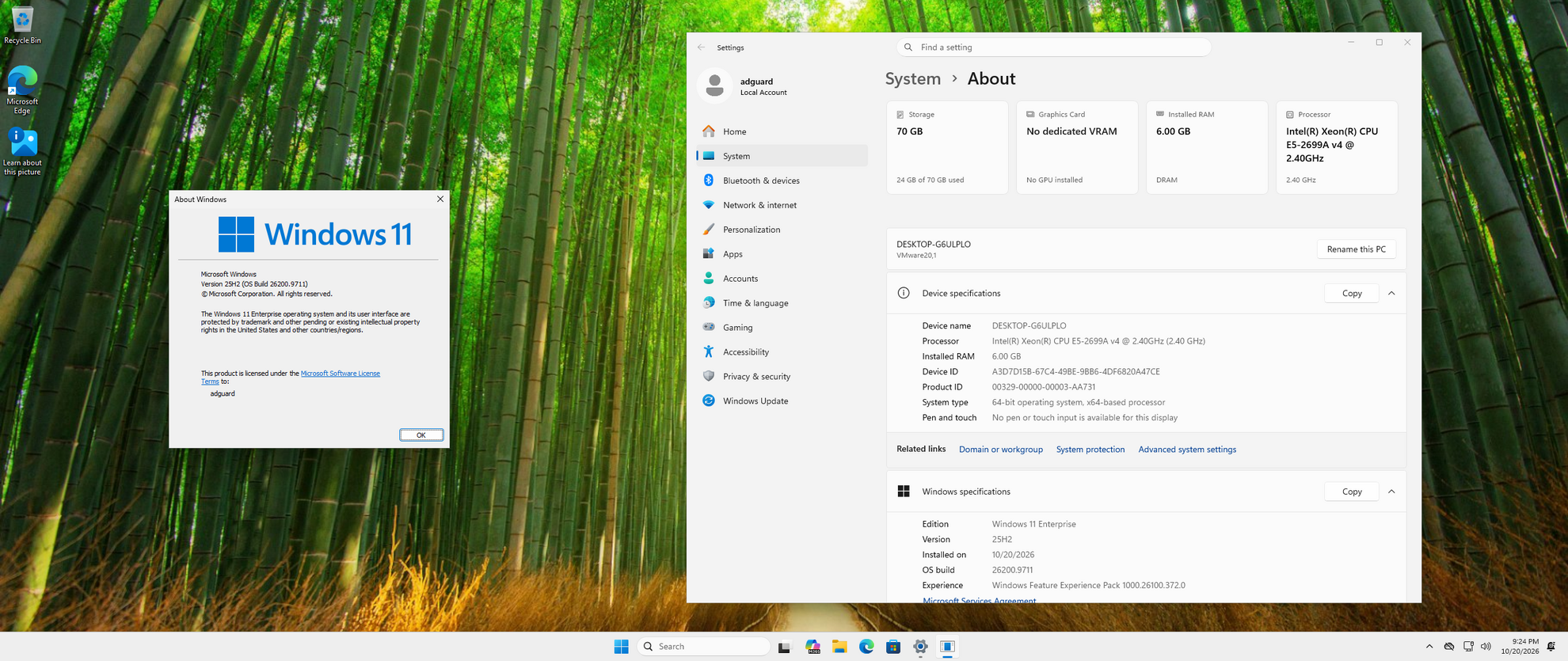The image size is (1568, 661).
Task: Open Task View from the taskbar
Action: click(x=784, y=647)
